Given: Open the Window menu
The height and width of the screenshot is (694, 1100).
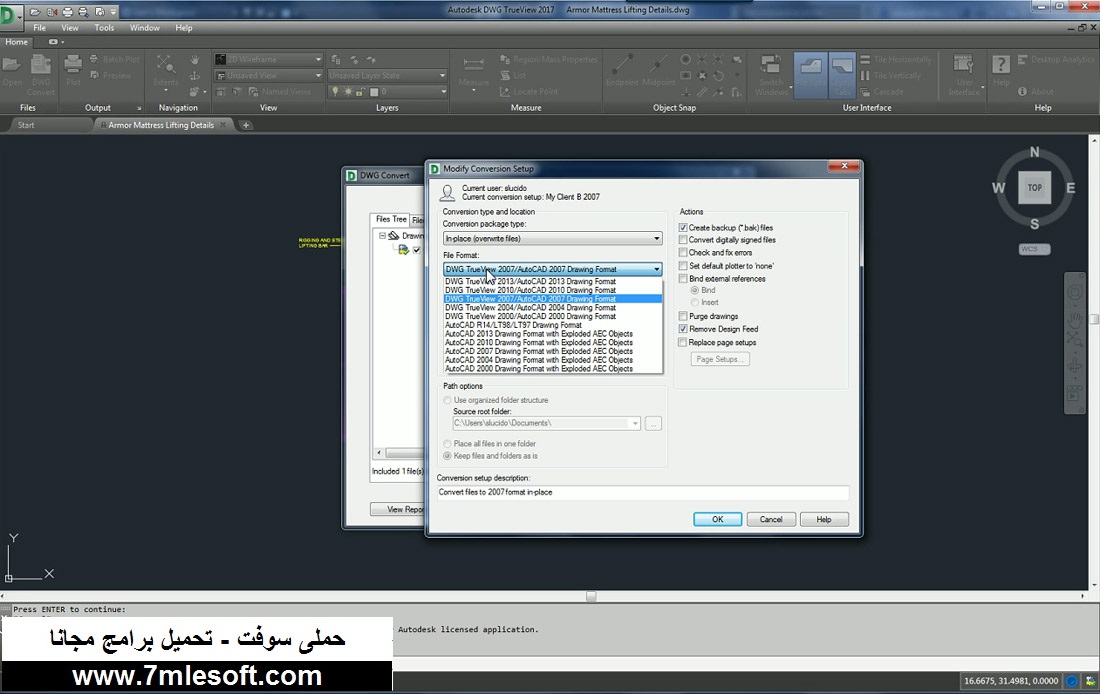Looking at the screenshot, I should pyautogui.click(x=145, y=28).
